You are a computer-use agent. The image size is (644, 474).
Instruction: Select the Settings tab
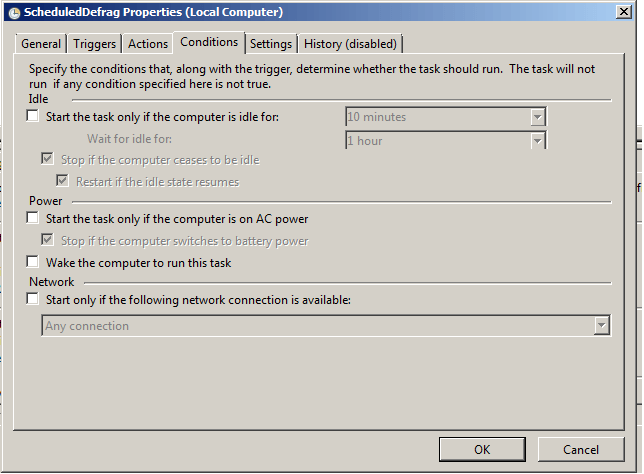pyautogui.click(x=271, y=44)
